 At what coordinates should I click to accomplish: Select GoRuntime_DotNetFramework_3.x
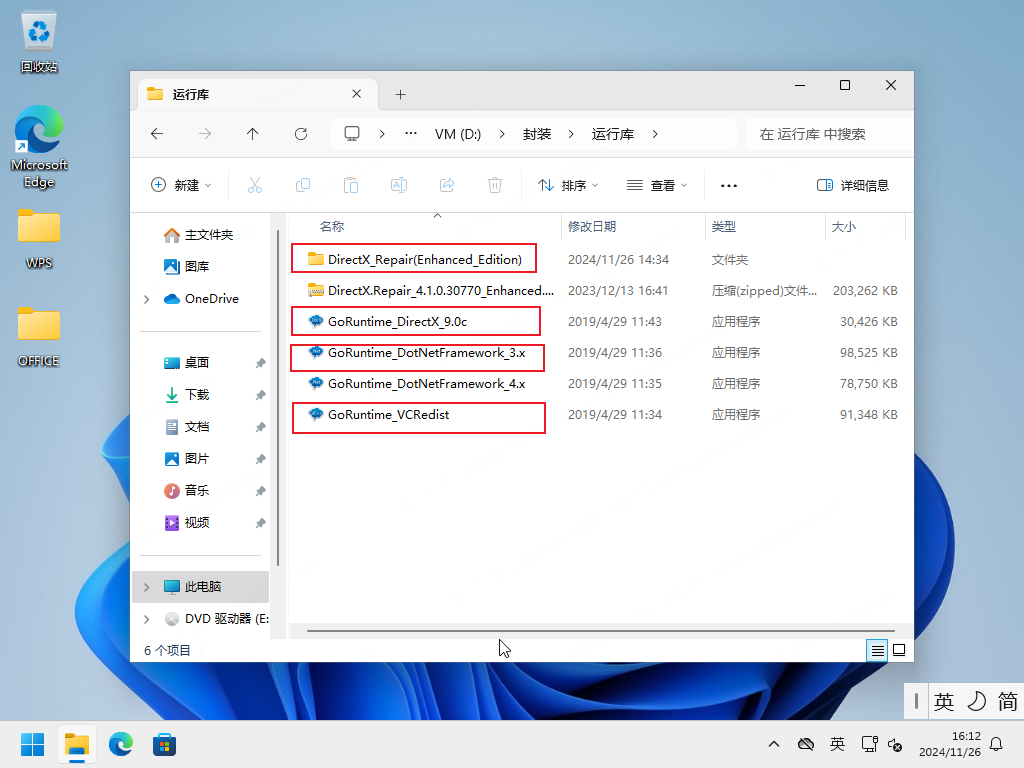coord(418,353)
